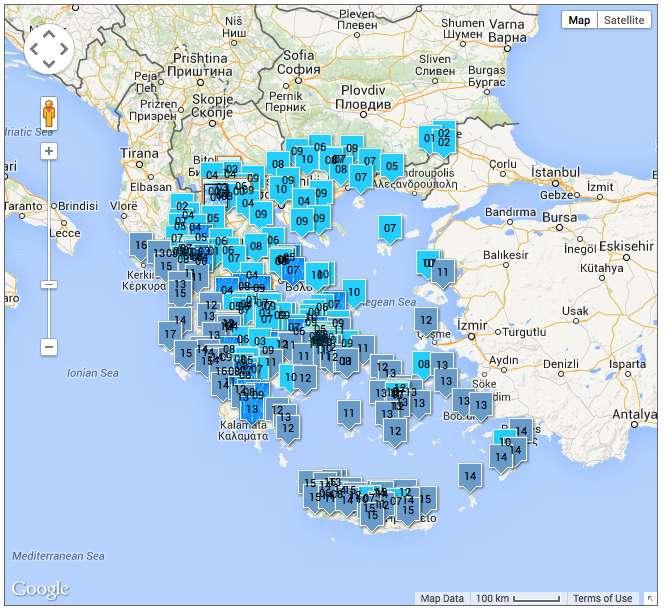This screenshot has height=611, width=666.
Task: Open the Terms of Use link
Action: point(602,598)
